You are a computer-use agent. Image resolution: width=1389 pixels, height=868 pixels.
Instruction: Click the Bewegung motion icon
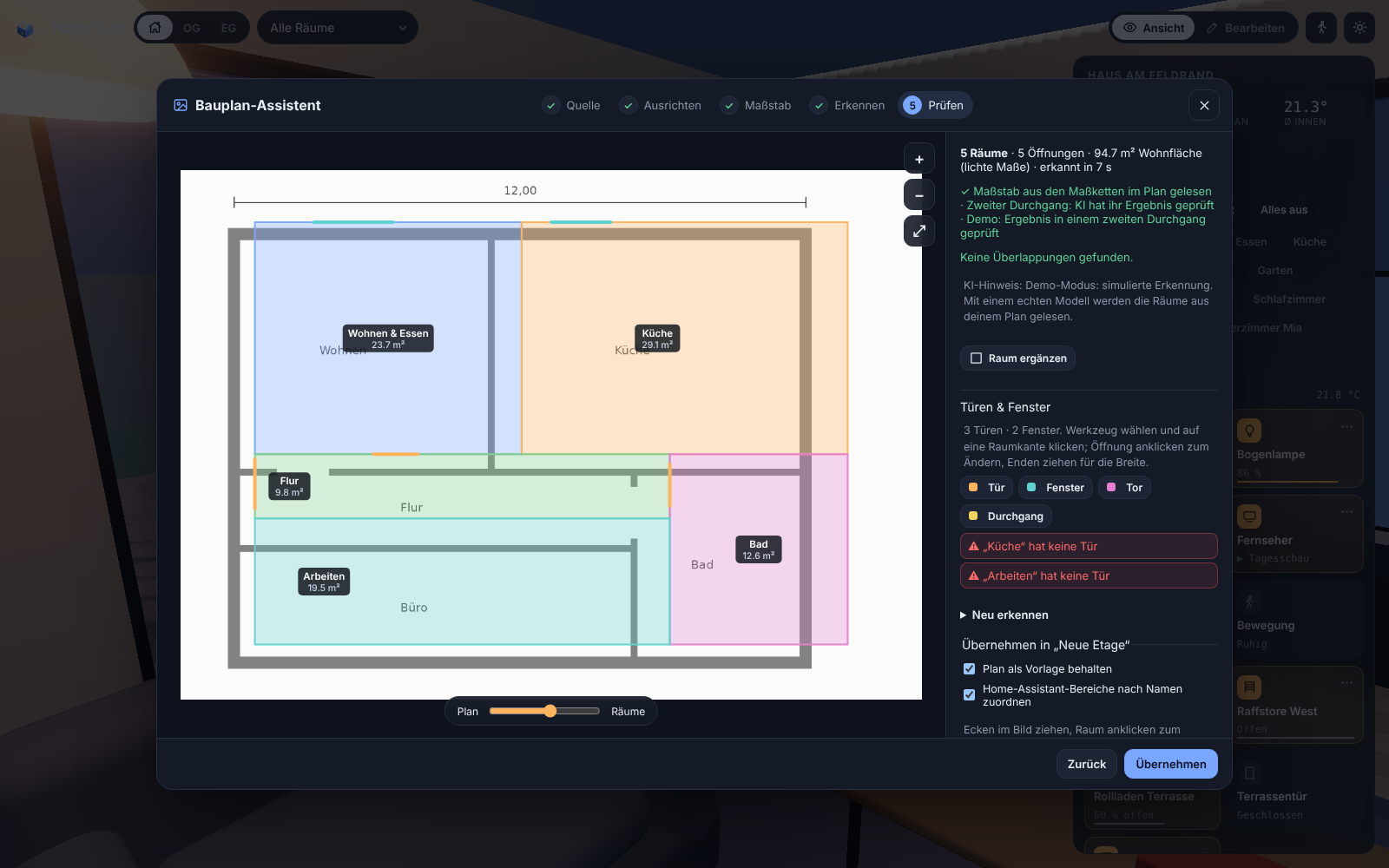[1249, 602]
